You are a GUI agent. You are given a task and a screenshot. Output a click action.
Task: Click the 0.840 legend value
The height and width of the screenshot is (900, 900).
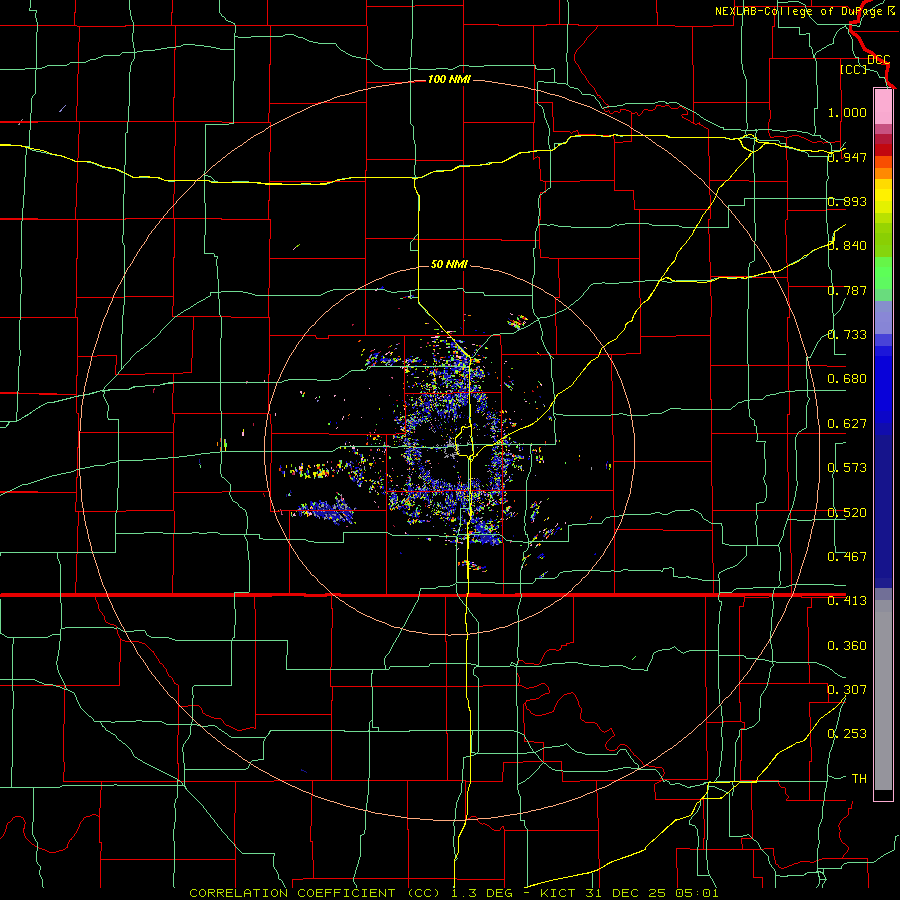pyautogui.click(x=847, y=246)
